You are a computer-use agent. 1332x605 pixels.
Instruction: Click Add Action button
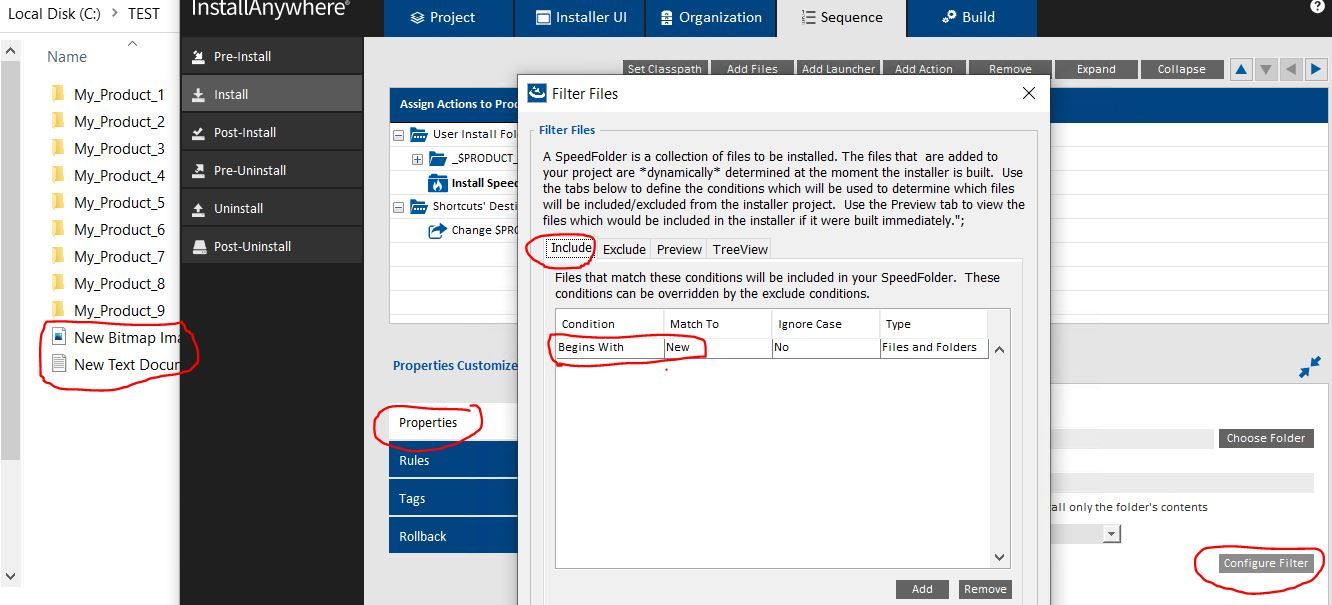pos(923,69)
